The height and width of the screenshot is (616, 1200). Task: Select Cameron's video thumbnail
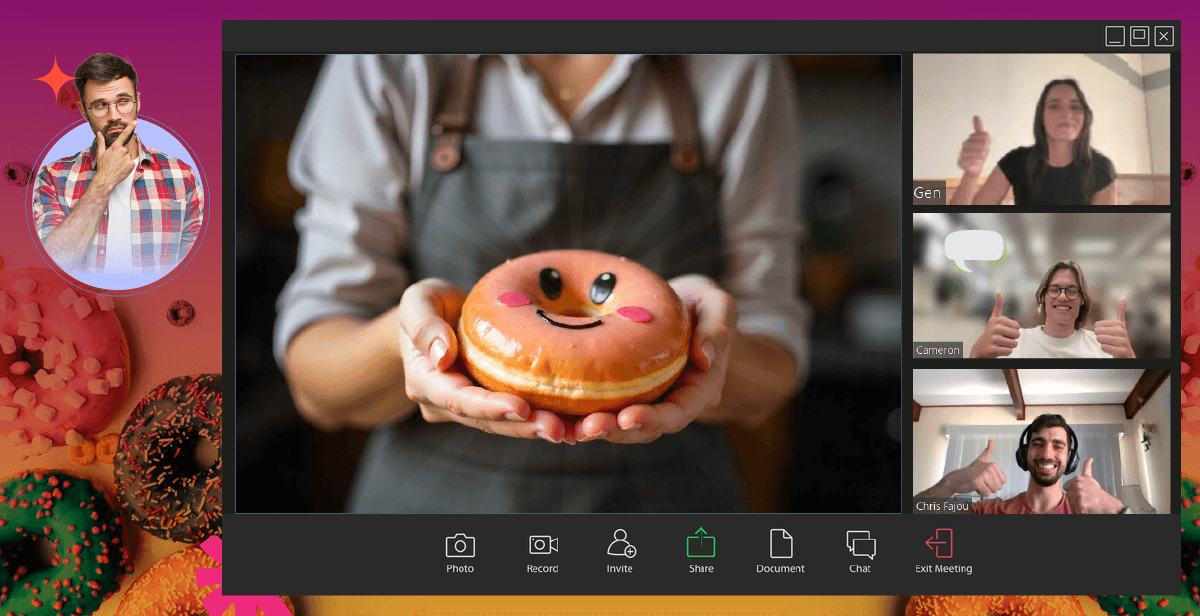pyautogui.click(x=1041, y=285)
